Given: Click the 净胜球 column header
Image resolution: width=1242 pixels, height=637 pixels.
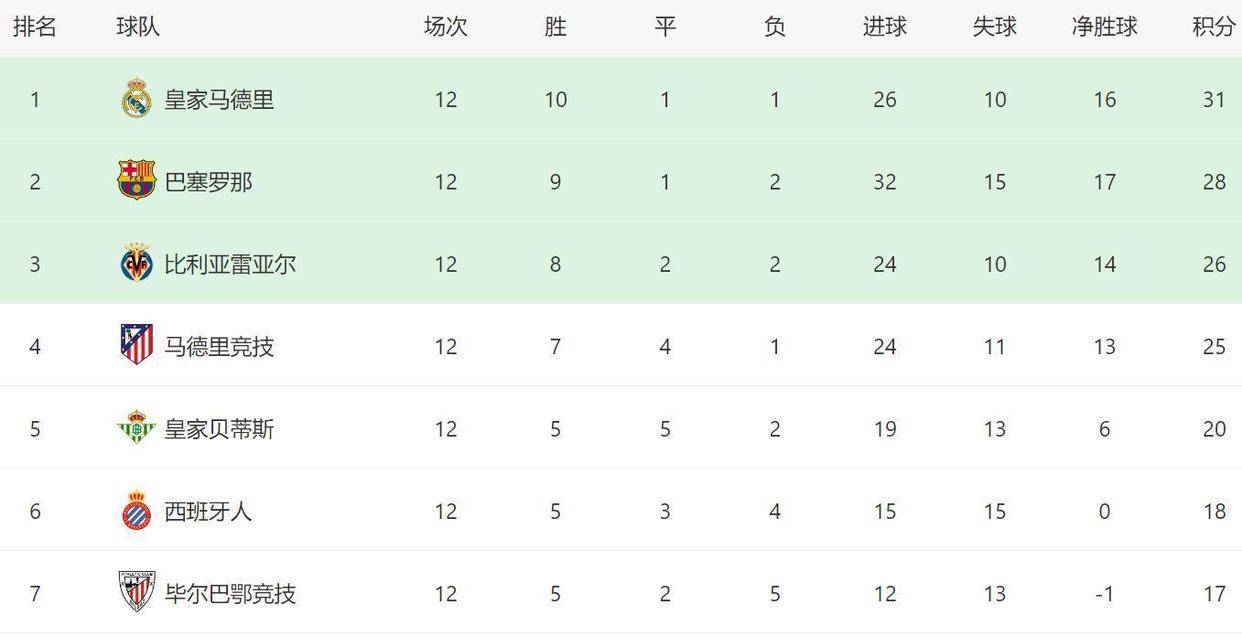Looking at the screenshot, I should [1104, 27].
